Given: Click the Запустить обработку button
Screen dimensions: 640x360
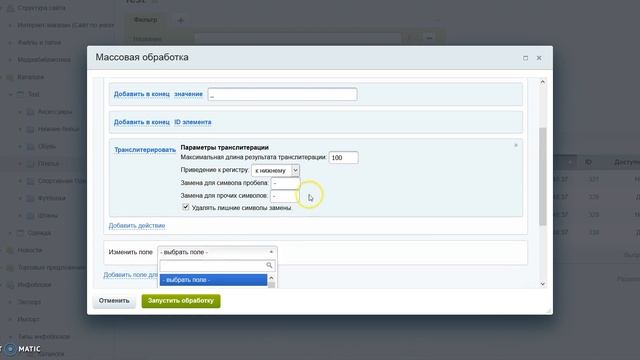Looking at the screenshot, I should 181,301.
